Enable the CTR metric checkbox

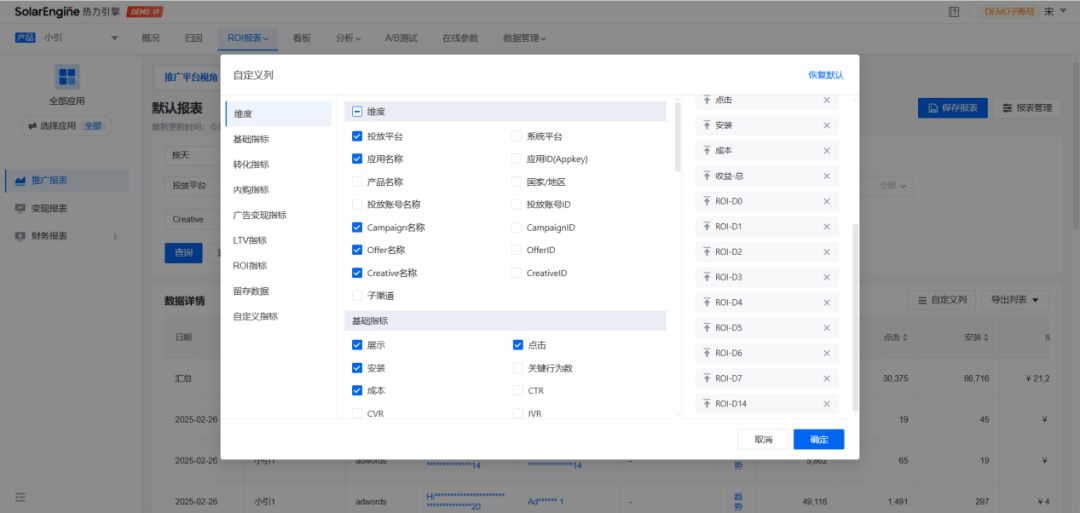tap(518, 390)
